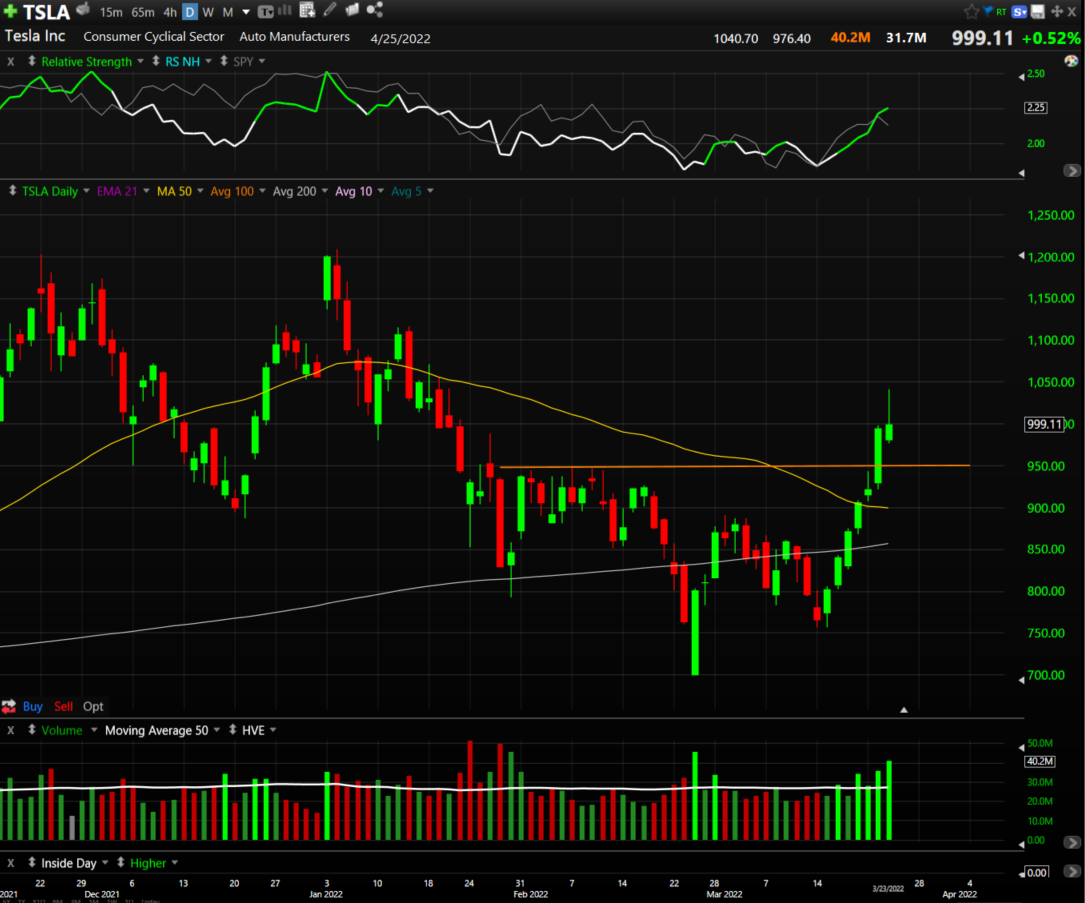1085x903 pixels.
Task: Close the Volume pane with X
Action: [x=10, y=730]
